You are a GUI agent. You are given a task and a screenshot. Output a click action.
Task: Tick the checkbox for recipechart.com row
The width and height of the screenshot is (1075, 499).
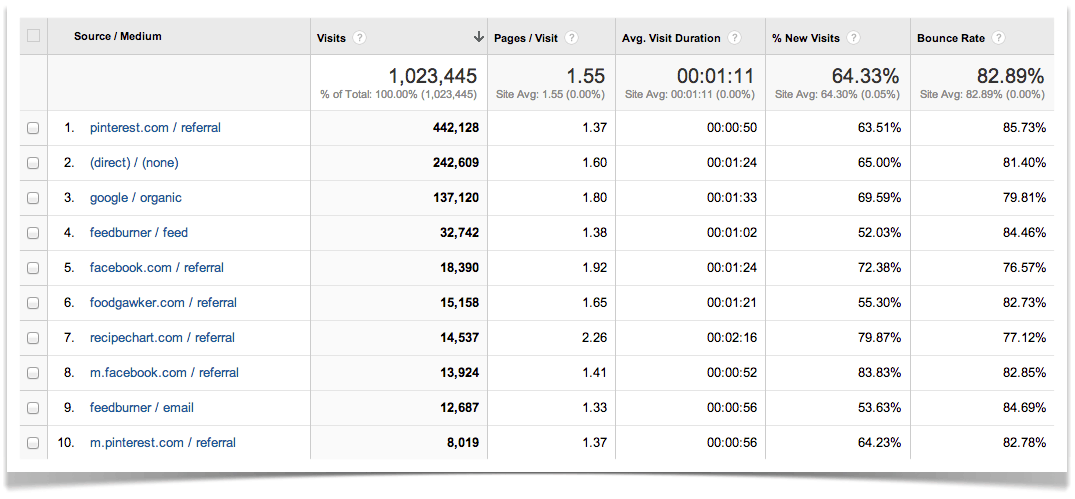(33, 338)
